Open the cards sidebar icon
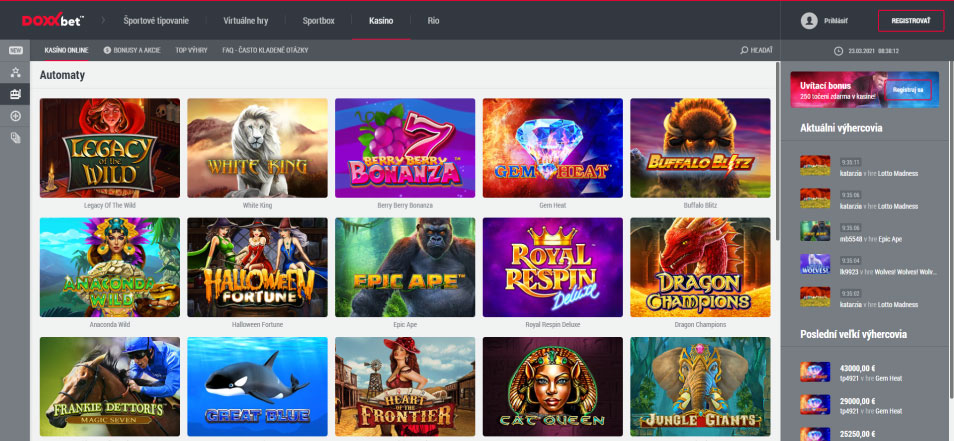 tap(15, 138)
